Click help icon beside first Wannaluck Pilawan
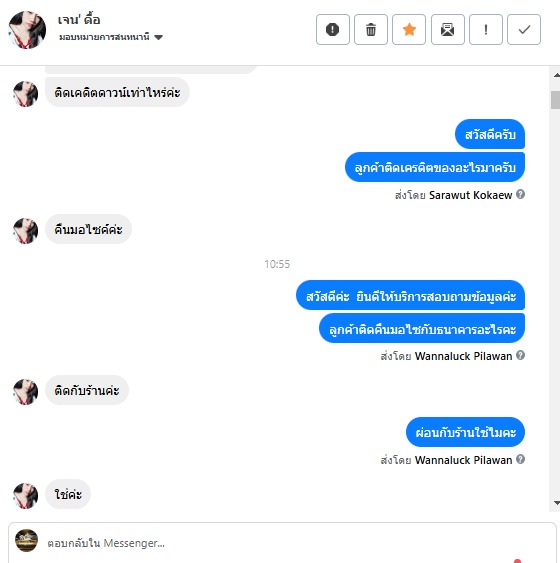Viewport: 560px width, 563px height. [x=520, y=355]
